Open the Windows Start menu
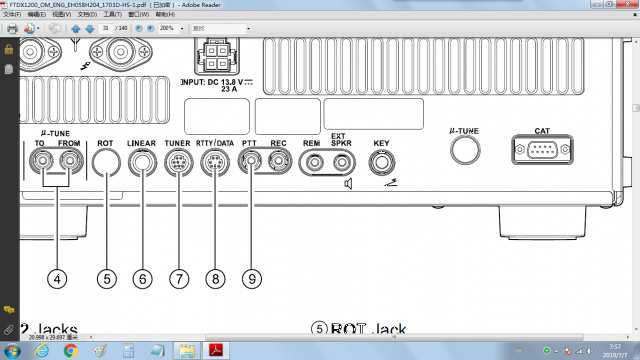The width and height of the screenshot is (640, 360). point(12,351)
